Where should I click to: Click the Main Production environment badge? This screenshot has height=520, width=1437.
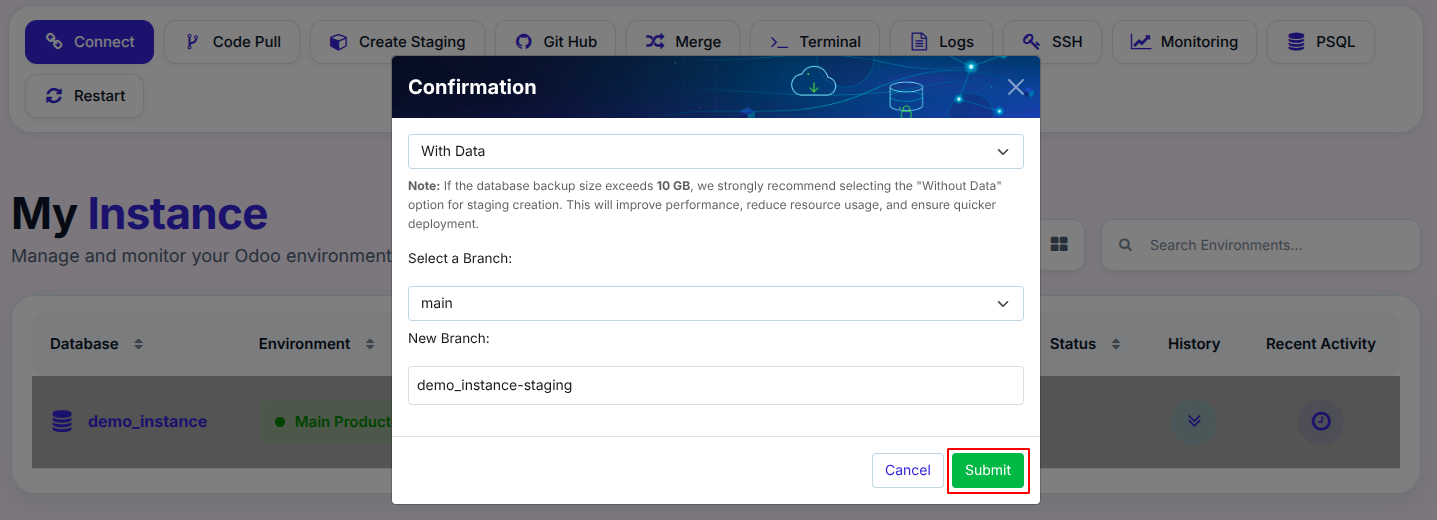point(327,422)
